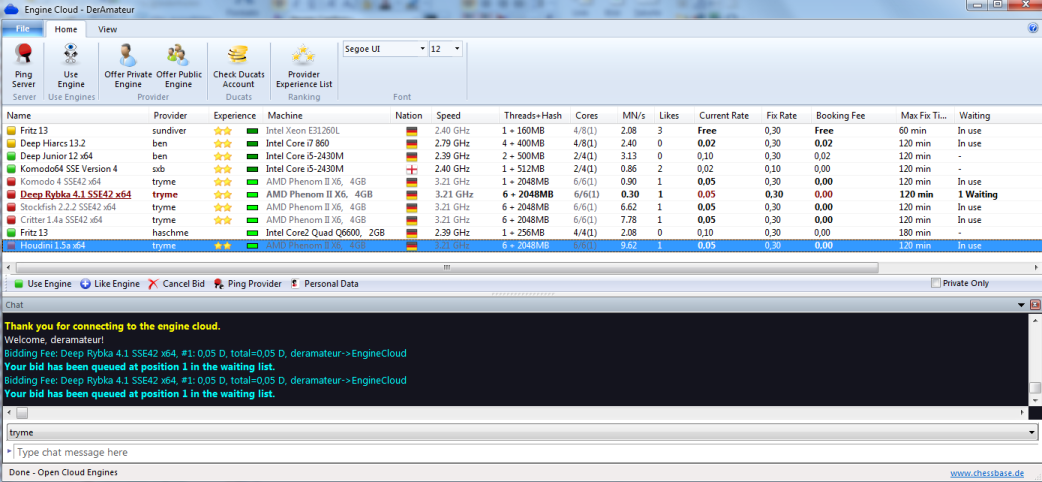1042x482 pixels.
Task: Click the Use Engine ribbon icon
Action: [x=70, y=66]
